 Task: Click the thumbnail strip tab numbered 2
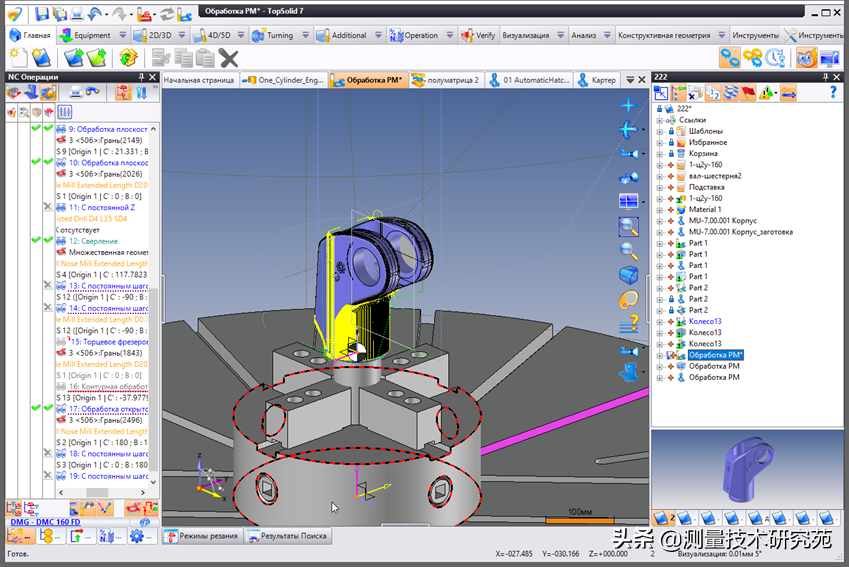point(663,518)
